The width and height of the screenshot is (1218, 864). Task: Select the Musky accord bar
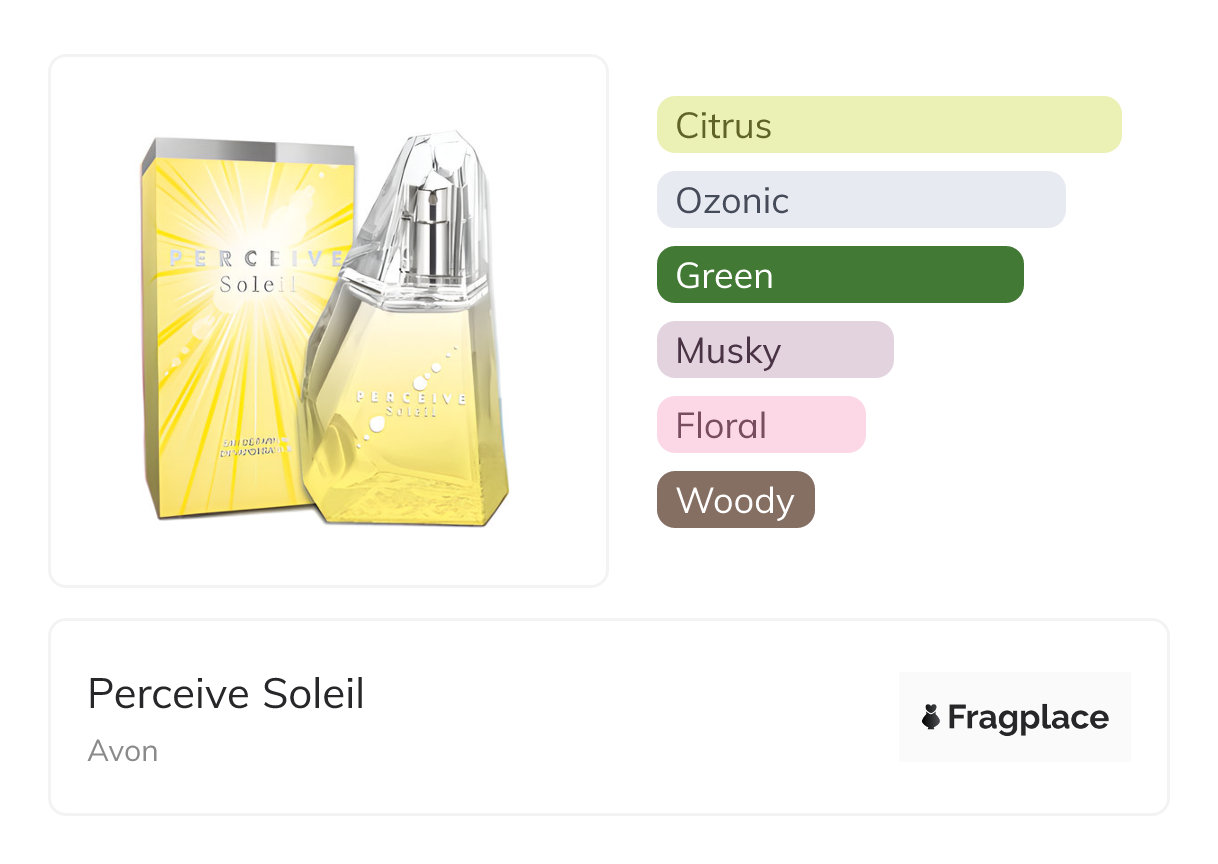[x=774, y=350]
